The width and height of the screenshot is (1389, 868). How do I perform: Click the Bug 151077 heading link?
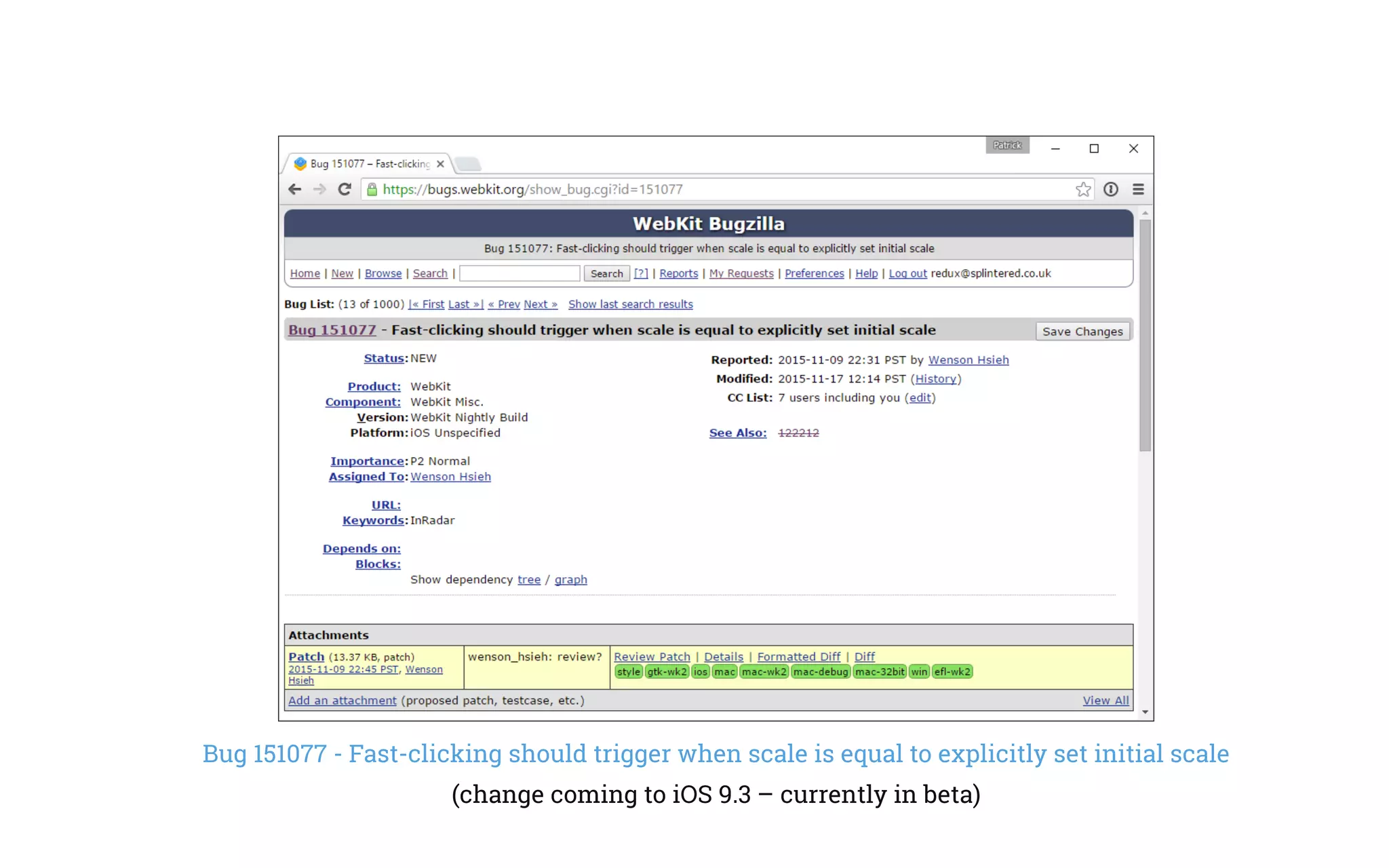(x=332, y=330)
